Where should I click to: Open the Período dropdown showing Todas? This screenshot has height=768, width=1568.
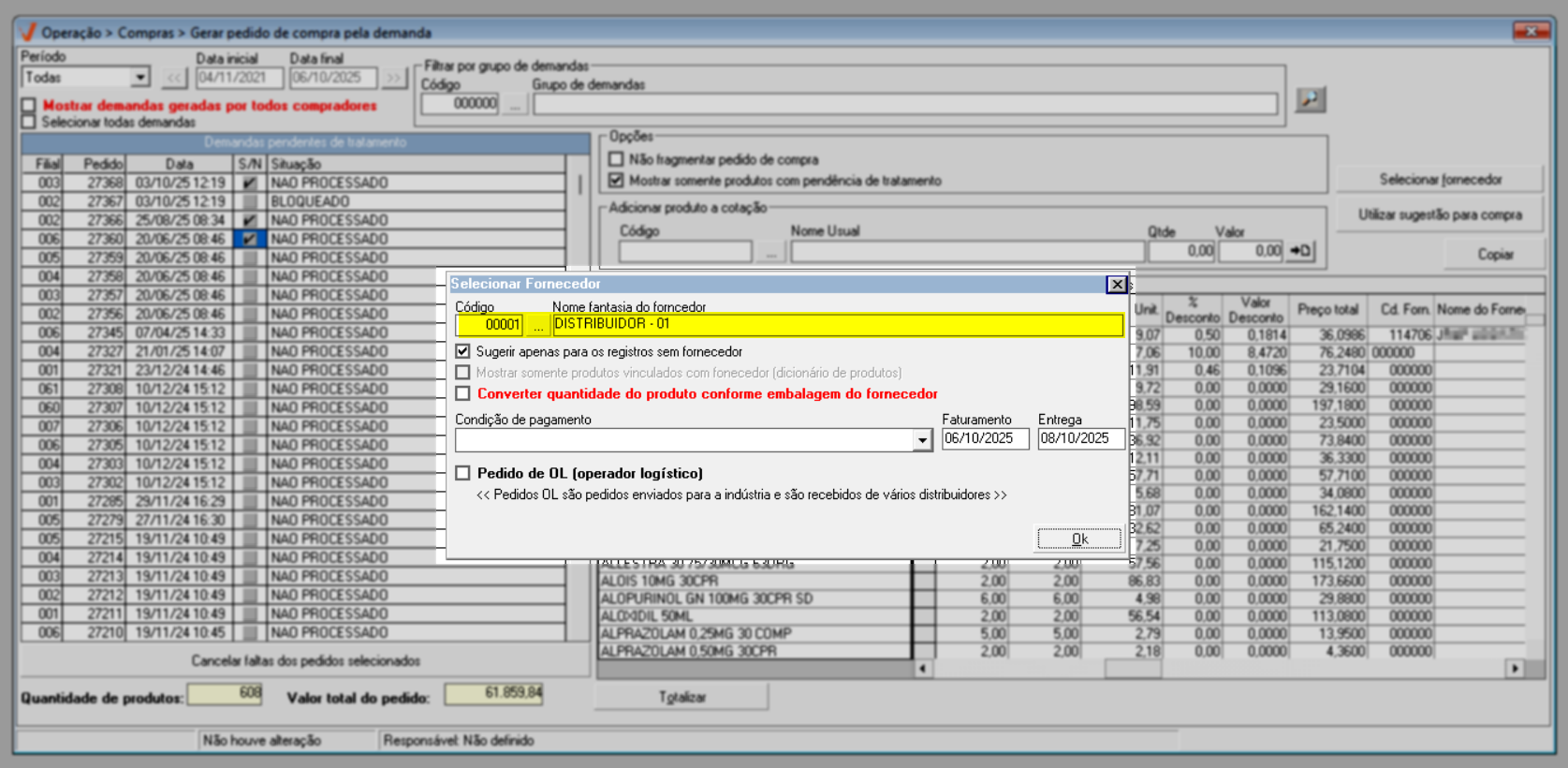(140, 78)
